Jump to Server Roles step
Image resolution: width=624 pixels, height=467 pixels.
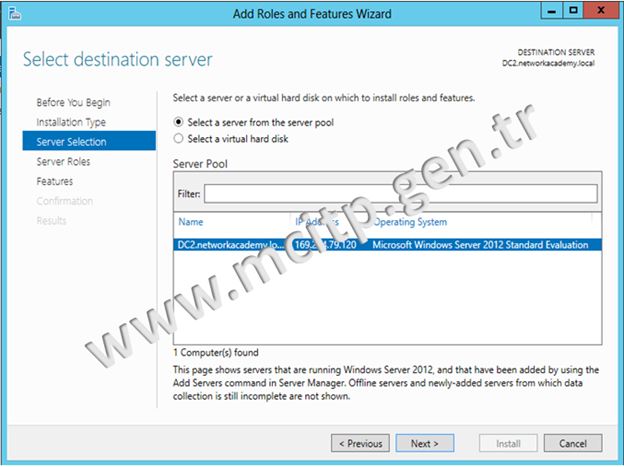[63, 161]
